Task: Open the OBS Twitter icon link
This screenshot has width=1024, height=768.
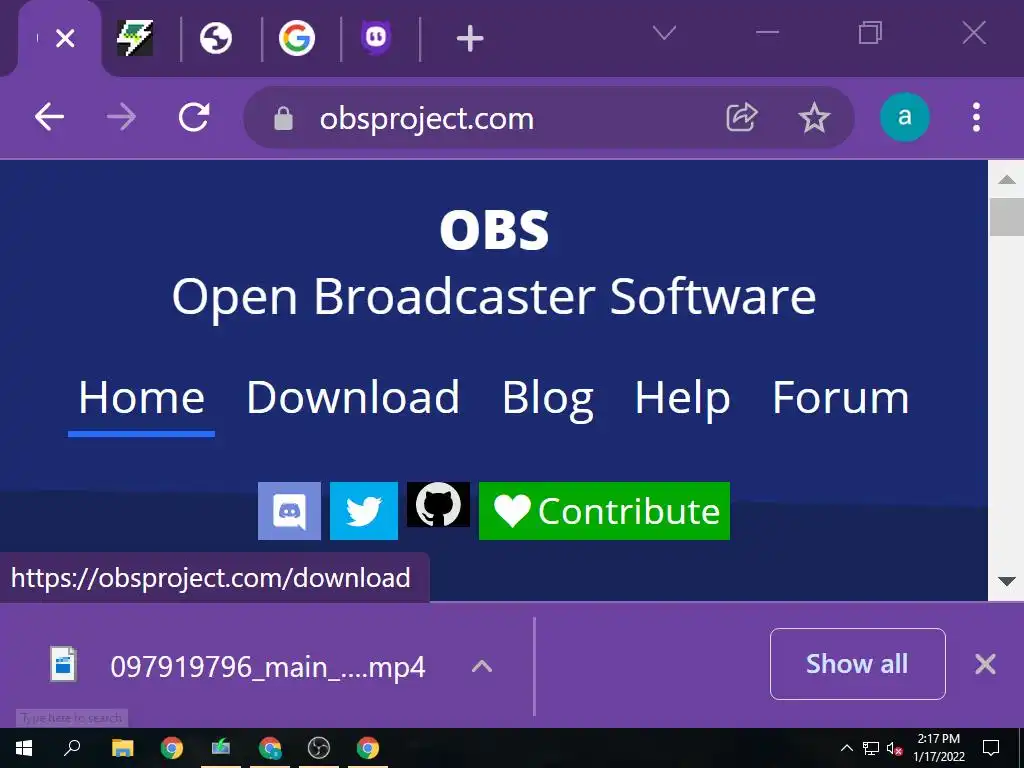Action: 364,511
